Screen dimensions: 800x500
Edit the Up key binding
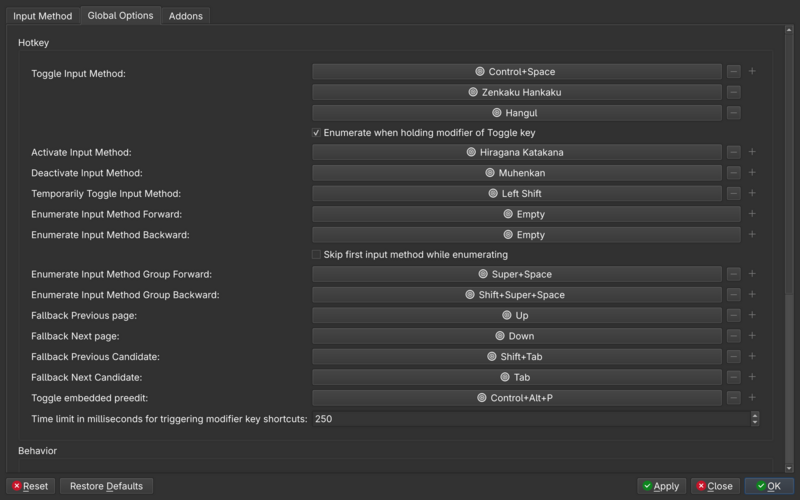pos(517,315)
